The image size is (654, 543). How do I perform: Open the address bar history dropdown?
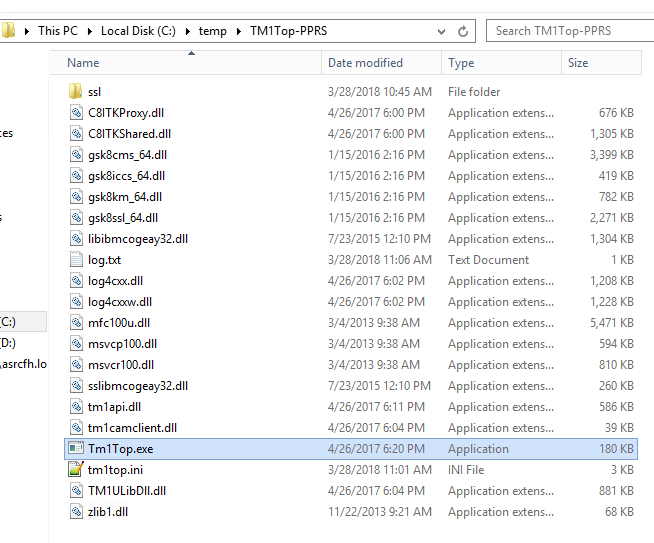click(441, 31)
